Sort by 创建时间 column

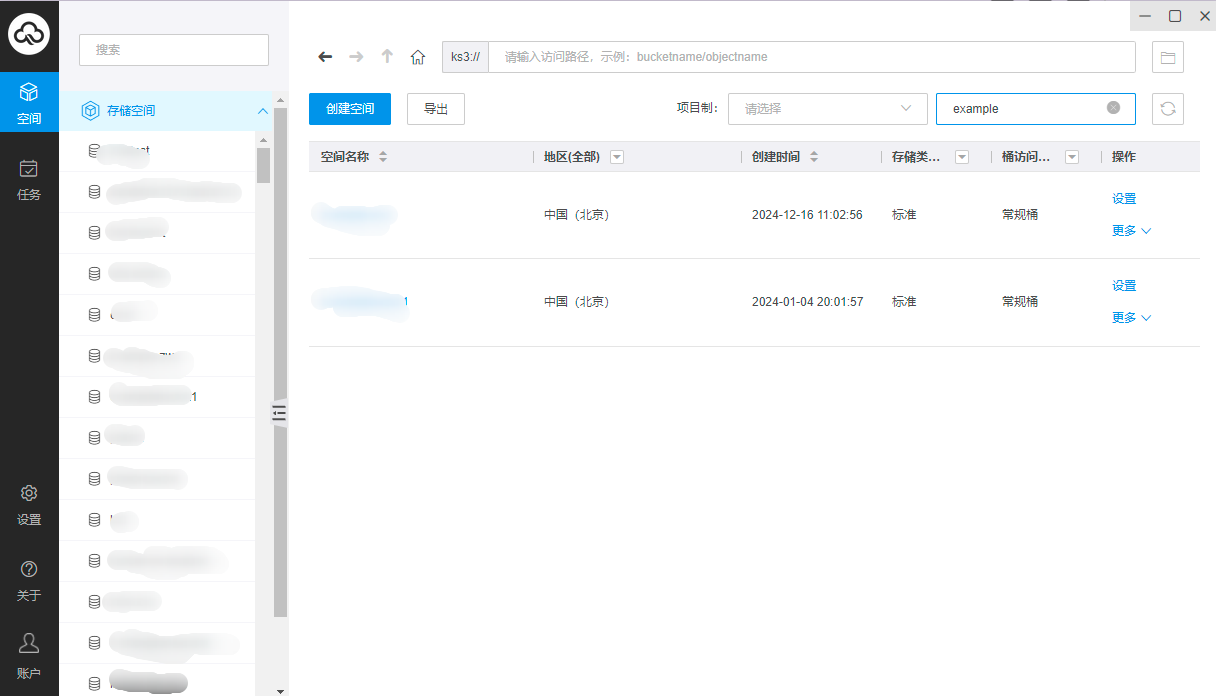(x=814, y=157)
